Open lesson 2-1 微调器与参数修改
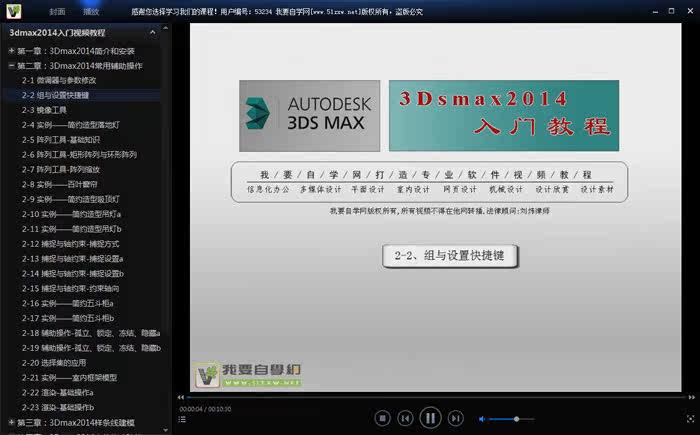 point(59,80)
